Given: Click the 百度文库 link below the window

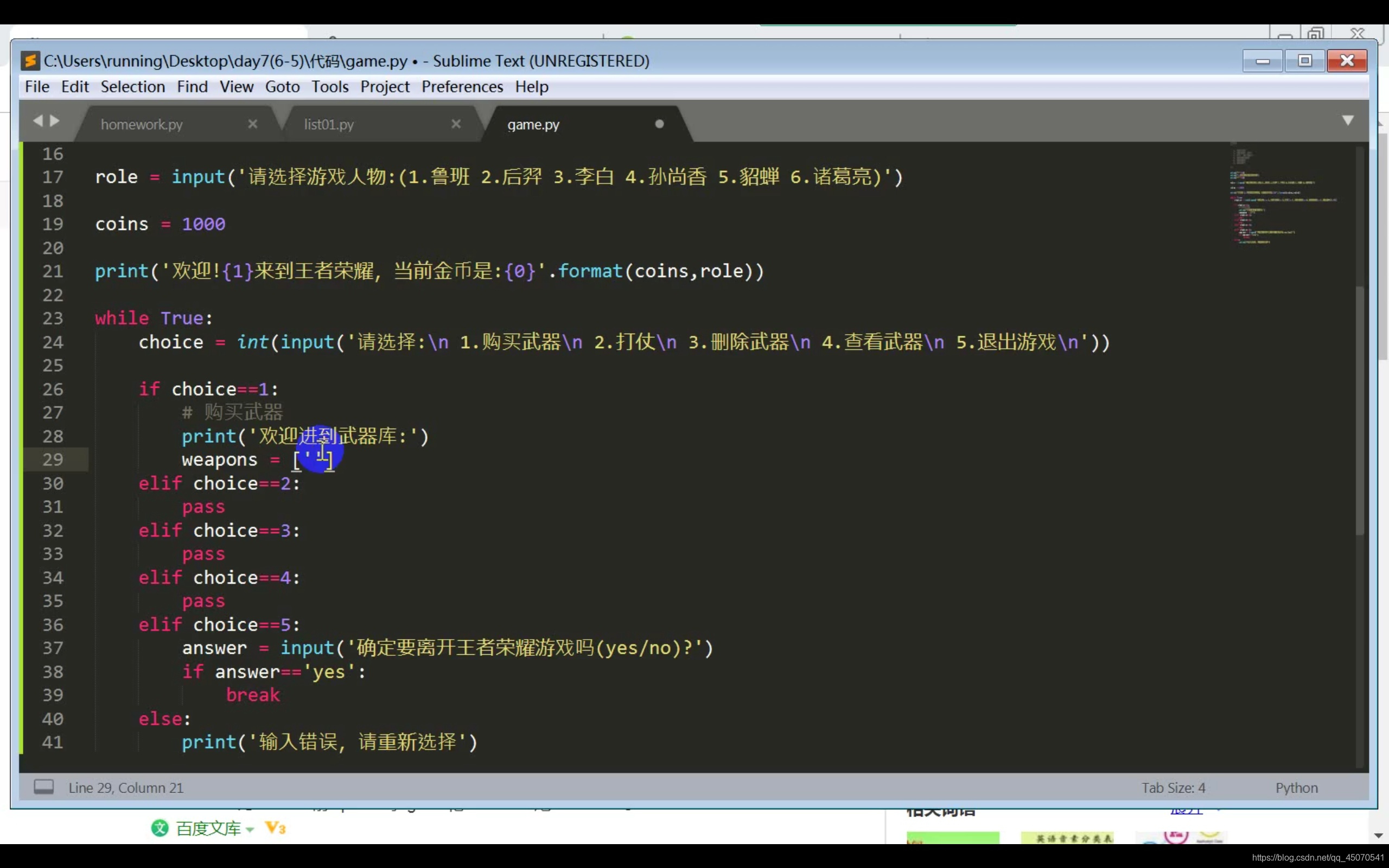Looking at the screenshot, I should point(208,828).
